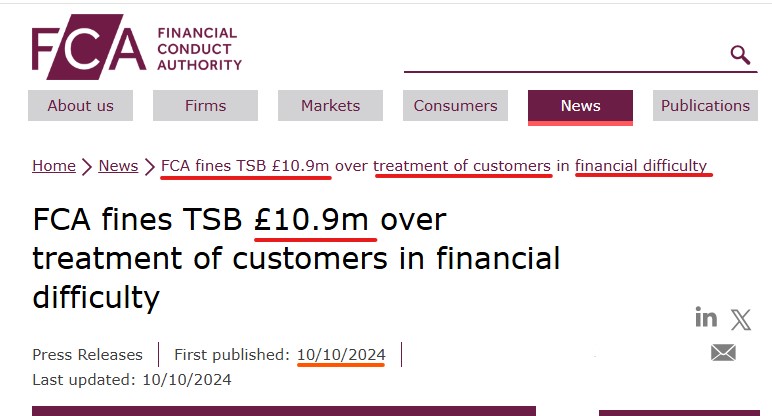This screenshot has height=416, width=772.
Task: Select the News tab
Action: point(580,106)
